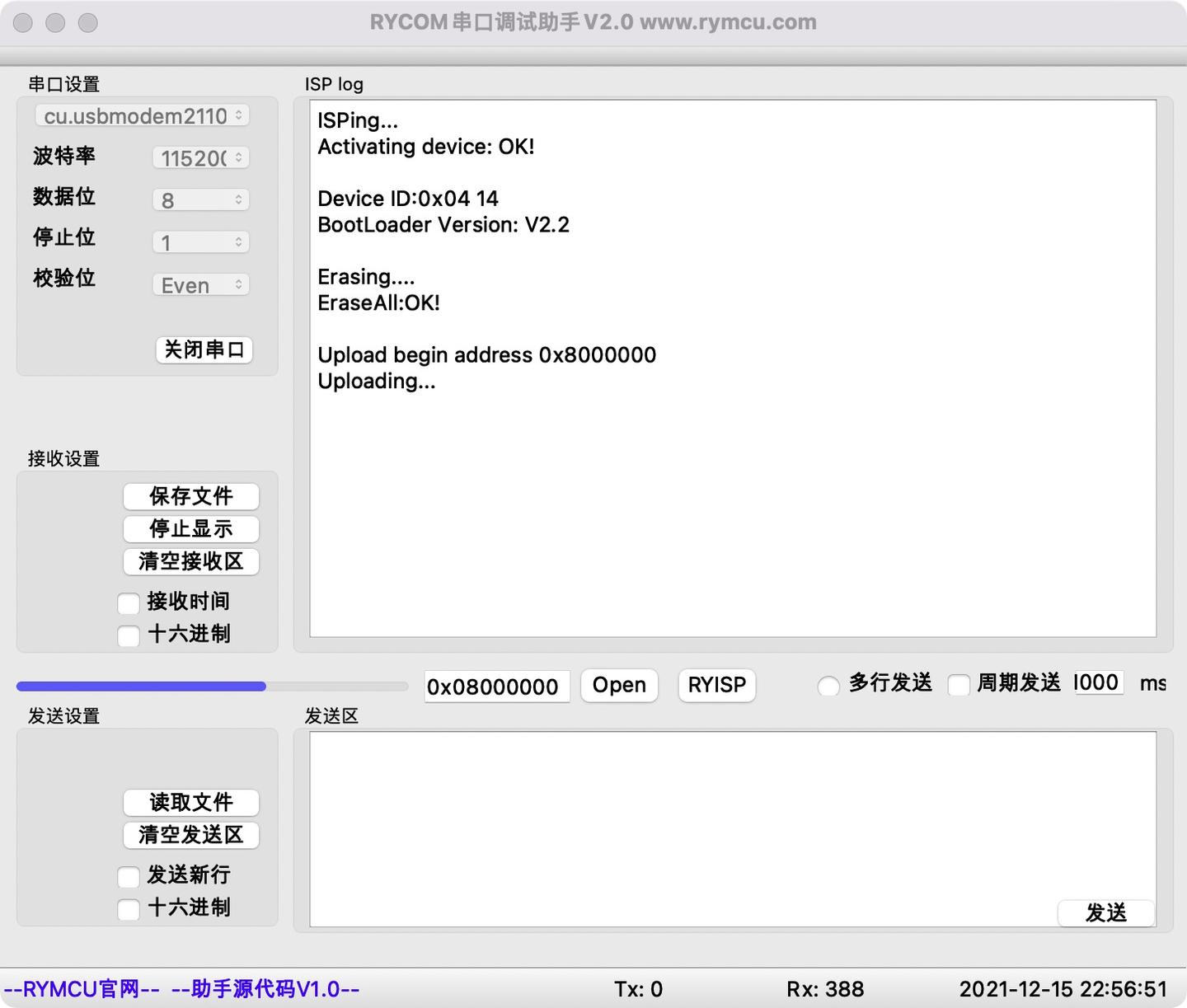The width and height of the screenshot is (1187, 1008).
Task: Click the Open firmware file button
Action: click(x=619, y=685)
